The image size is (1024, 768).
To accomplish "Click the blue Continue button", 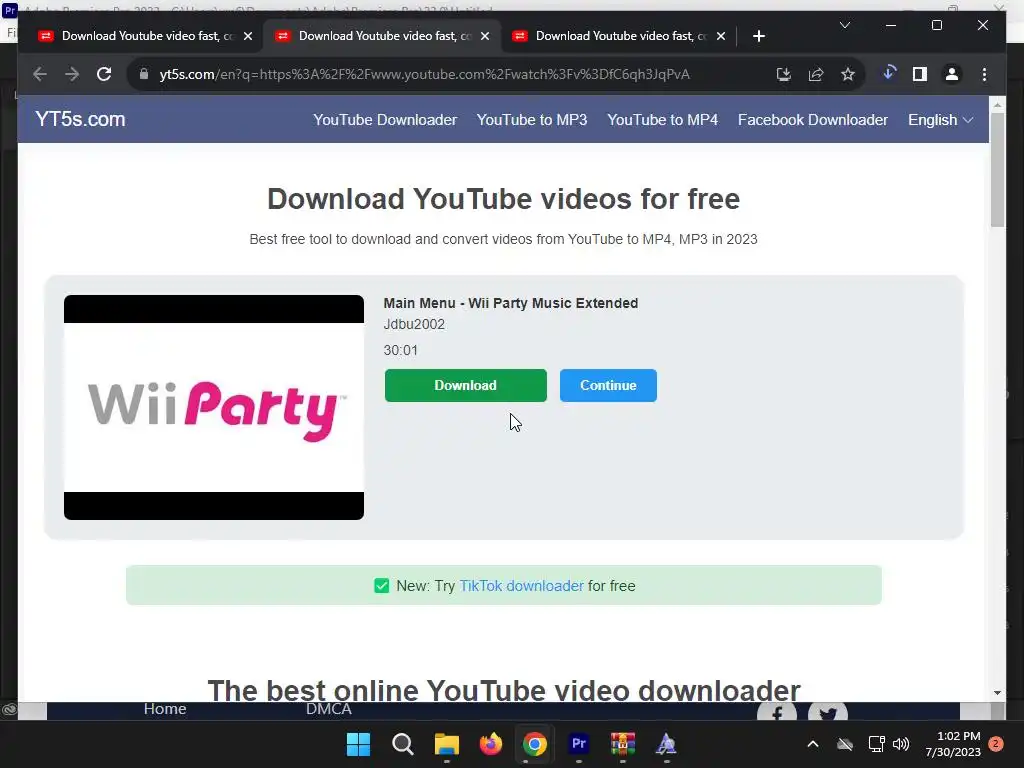I will (x=608, y=385).
